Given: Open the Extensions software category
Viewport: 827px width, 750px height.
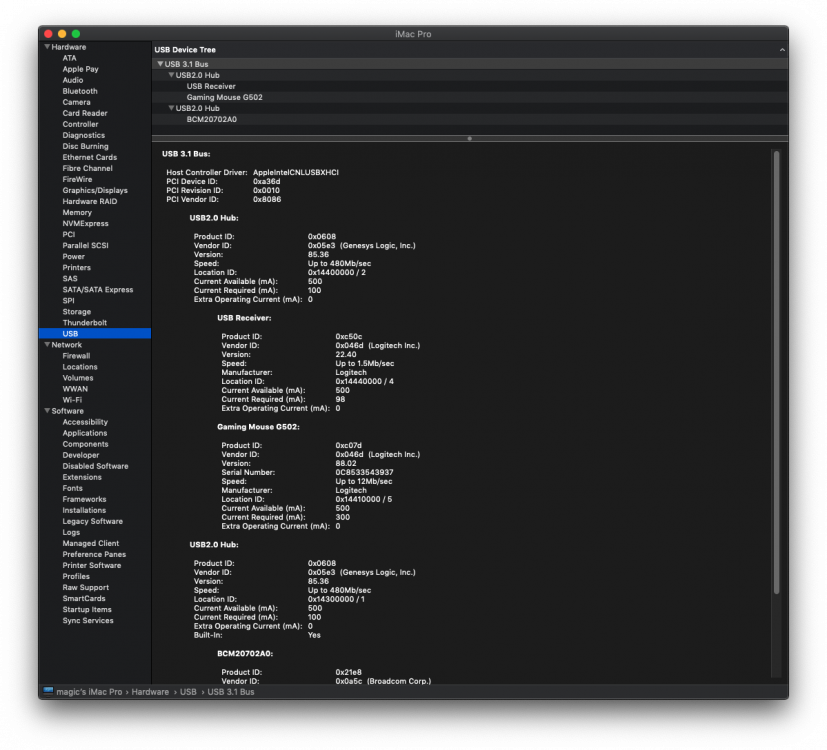Looking at the screenshot, I should 82,477.
